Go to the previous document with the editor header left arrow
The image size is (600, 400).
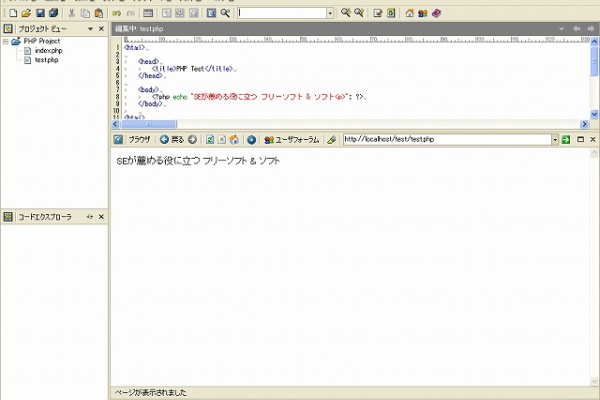(x=577, y=29)
